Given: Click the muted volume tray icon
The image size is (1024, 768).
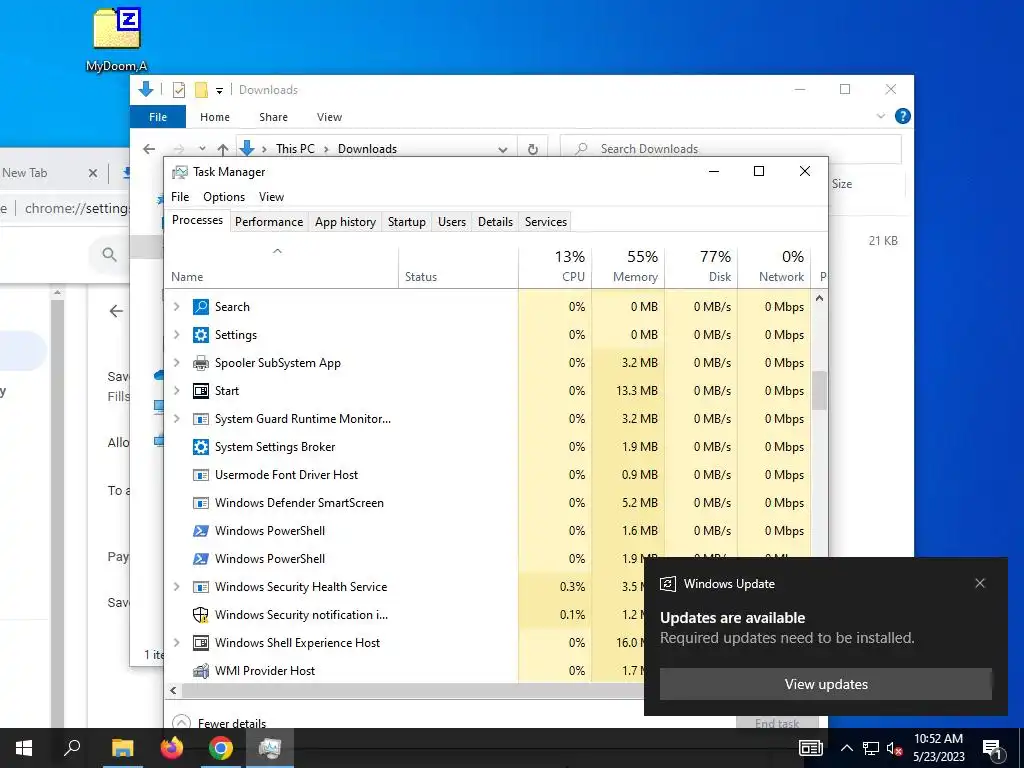Looking at the screenshot, I should (894, 748).
